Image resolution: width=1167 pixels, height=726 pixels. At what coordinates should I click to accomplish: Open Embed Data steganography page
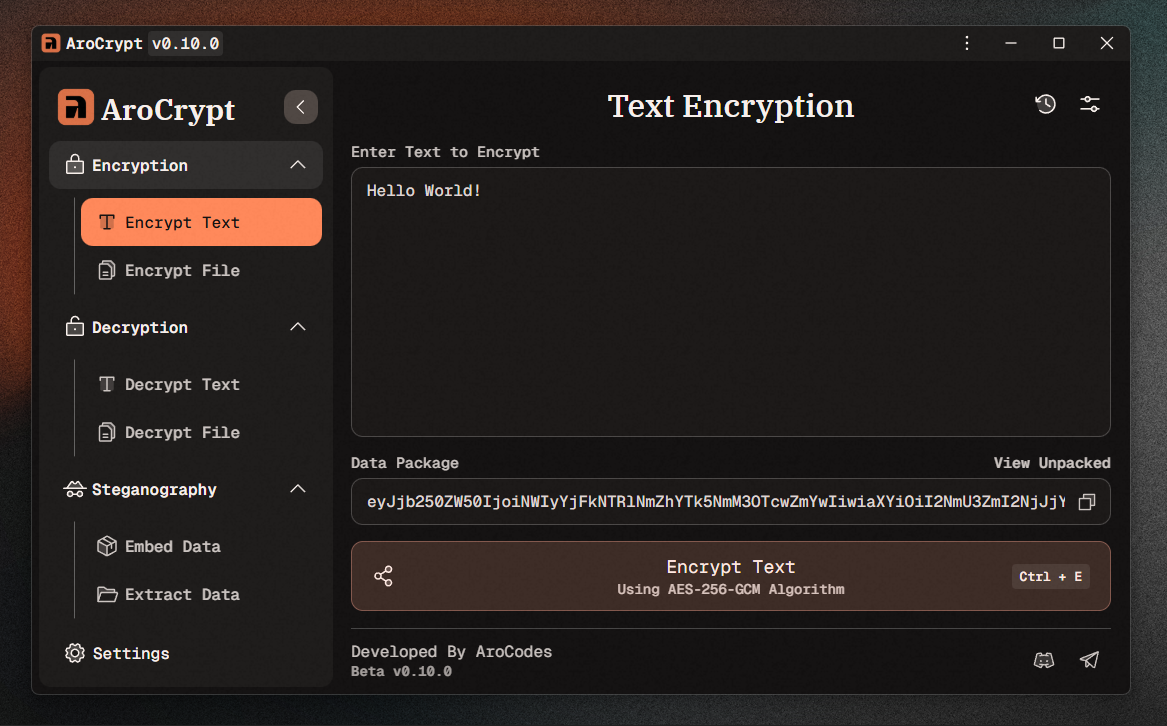click(202, 547)
